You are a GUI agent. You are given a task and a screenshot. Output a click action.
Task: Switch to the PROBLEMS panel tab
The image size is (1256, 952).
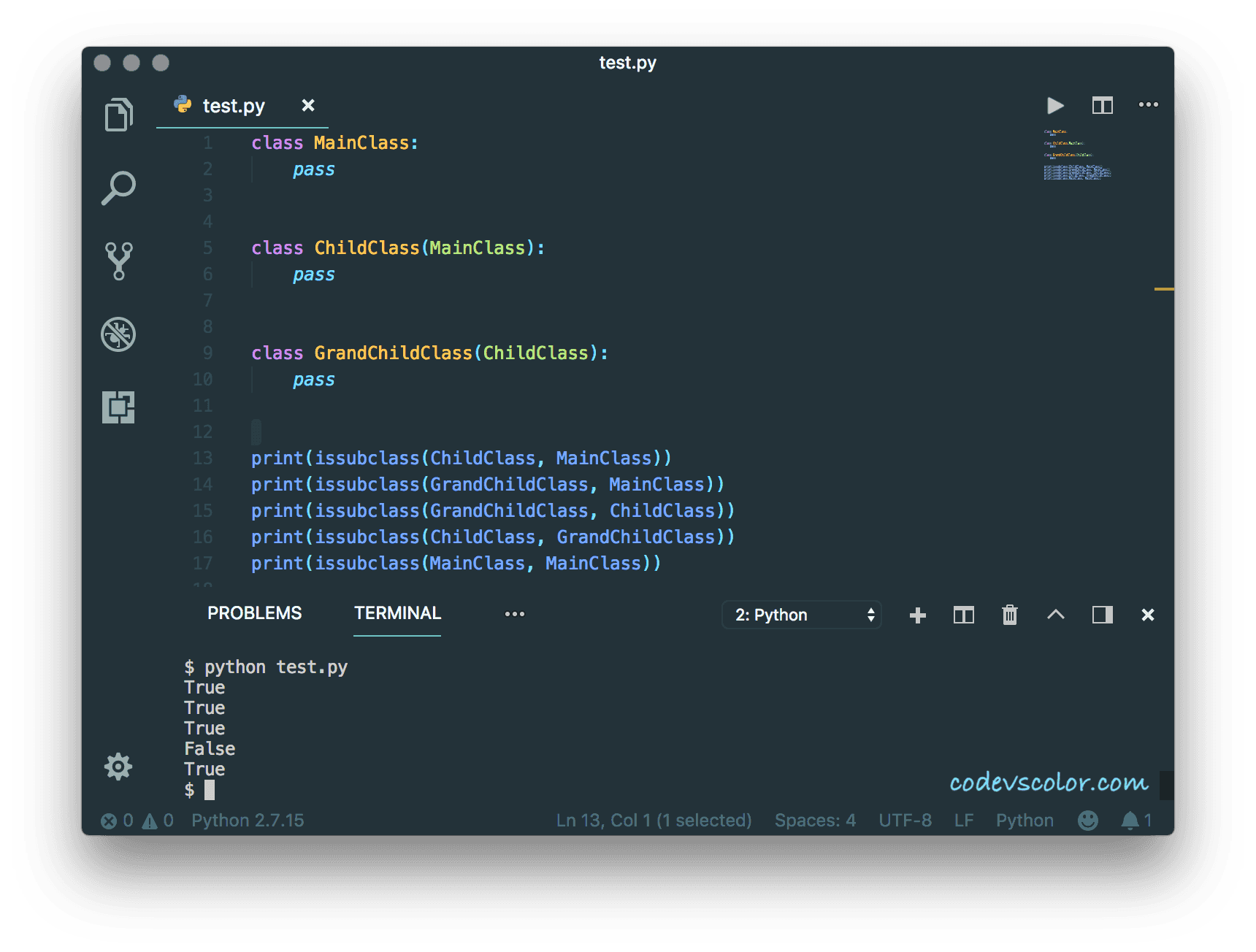pyautogui.click(x=254, y=613)
